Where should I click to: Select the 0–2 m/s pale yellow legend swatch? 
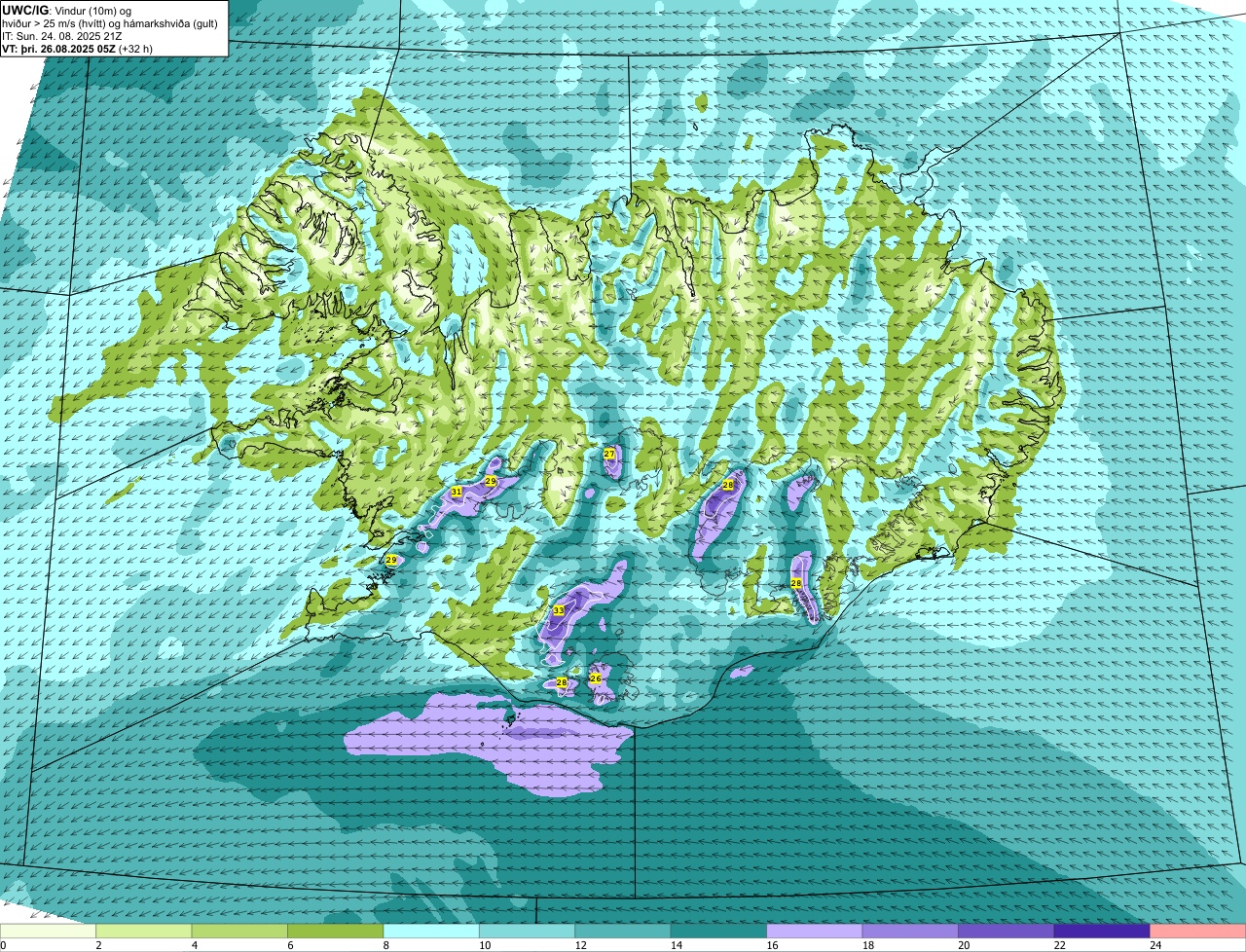pyautogui.click(x=49, y=931)
